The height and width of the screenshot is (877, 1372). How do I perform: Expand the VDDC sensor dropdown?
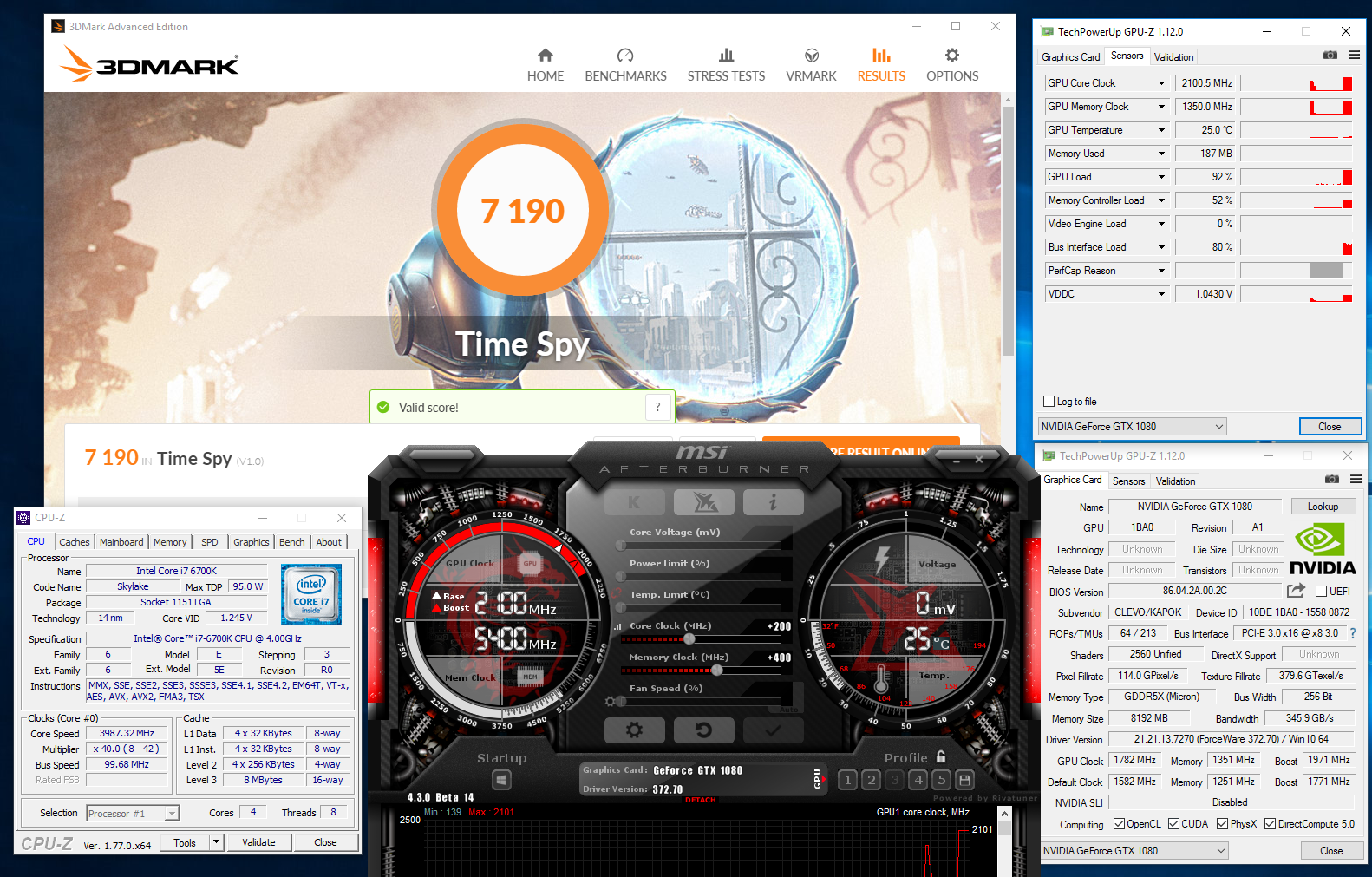(x=1162, y=294)
